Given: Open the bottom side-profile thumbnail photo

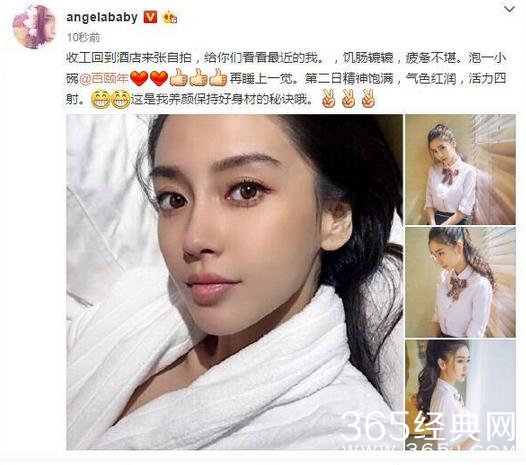Looking at the screenshot, I should [460, 395].
